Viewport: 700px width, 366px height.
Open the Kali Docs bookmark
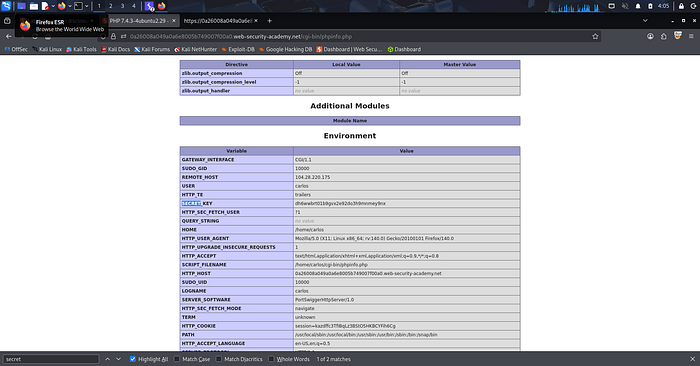coord(116,49)
